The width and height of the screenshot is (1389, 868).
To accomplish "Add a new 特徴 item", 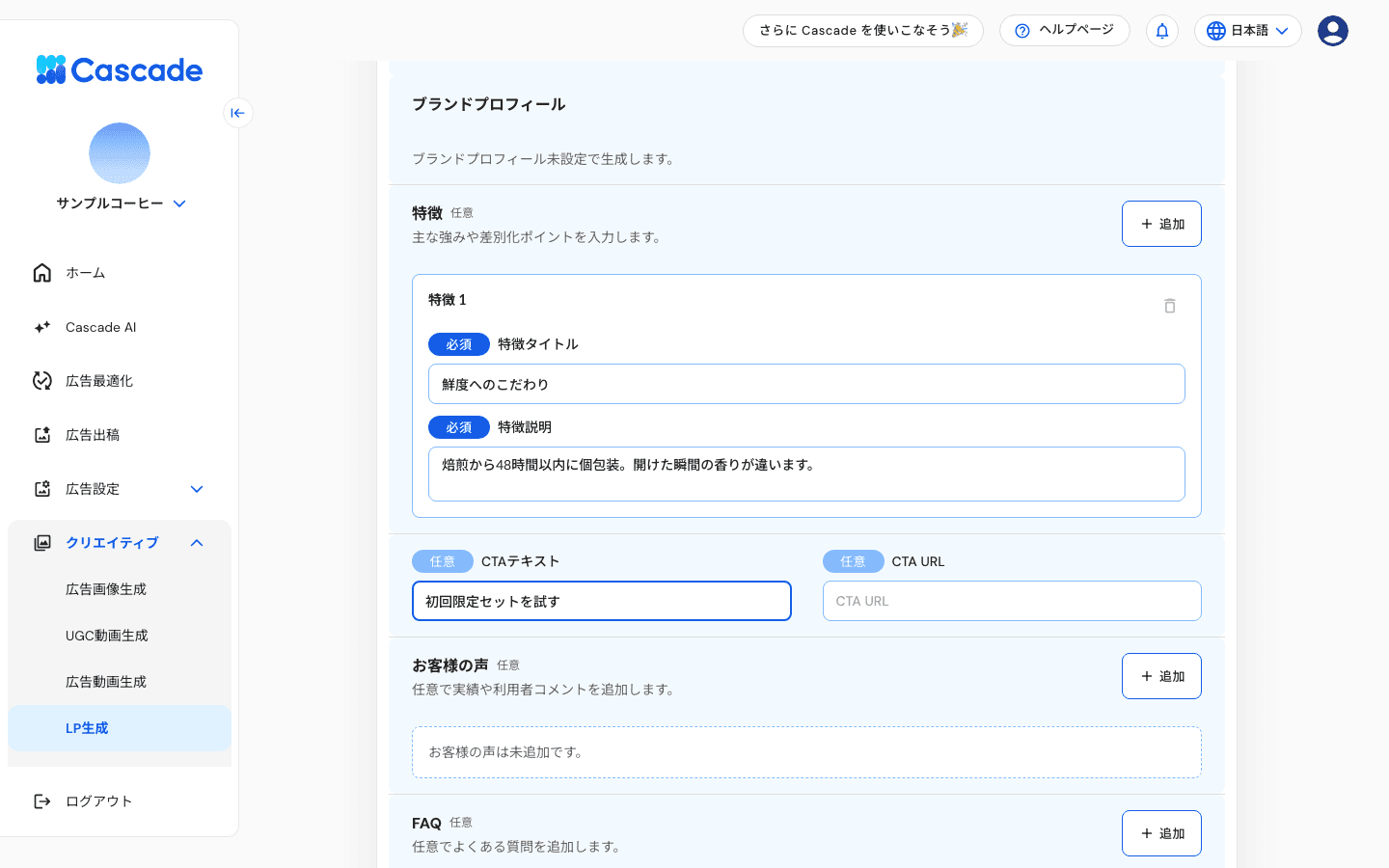I will click(x=1161, y=224).
